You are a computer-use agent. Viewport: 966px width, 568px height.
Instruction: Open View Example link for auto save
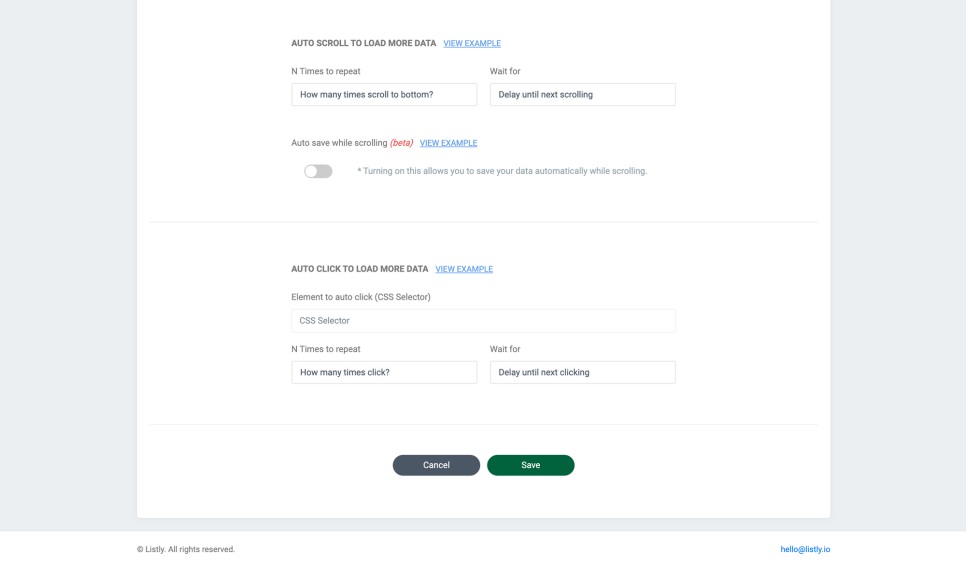[x=448, y=143]
